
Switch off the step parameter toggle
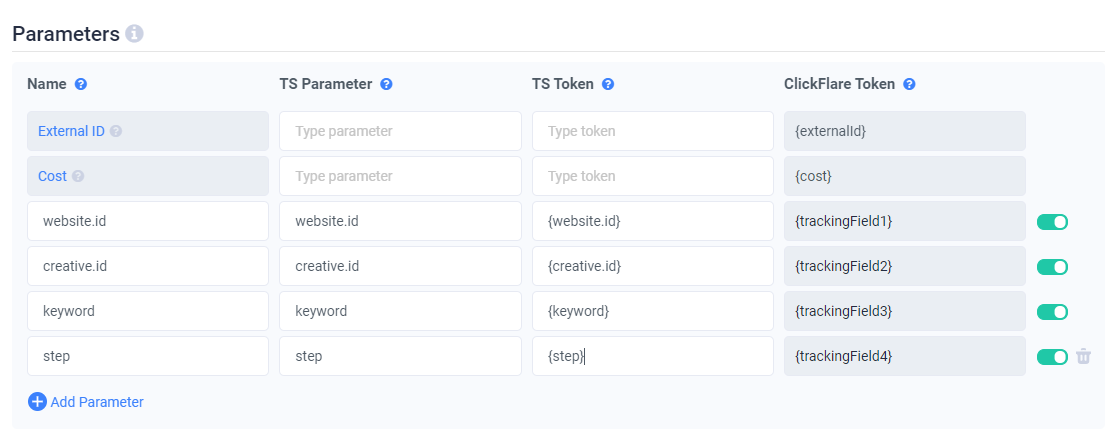coord(1052,356)
